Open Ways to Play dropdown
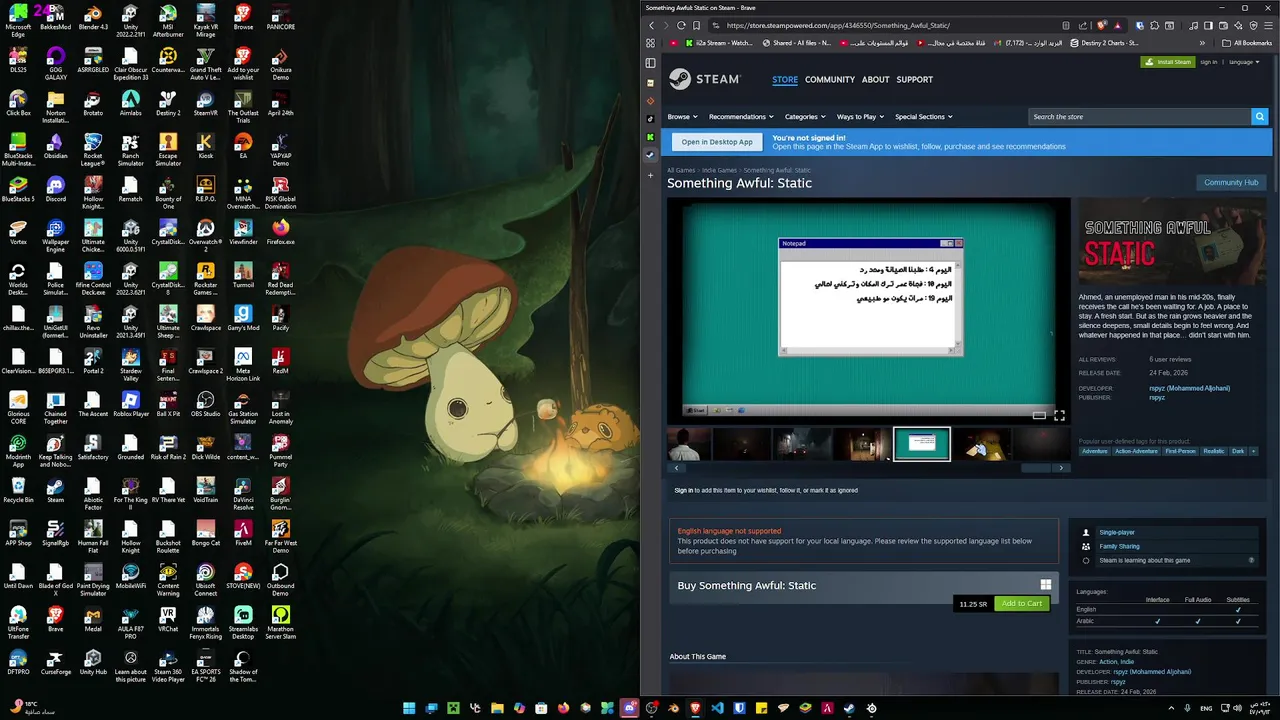 (x=860, y=117)
